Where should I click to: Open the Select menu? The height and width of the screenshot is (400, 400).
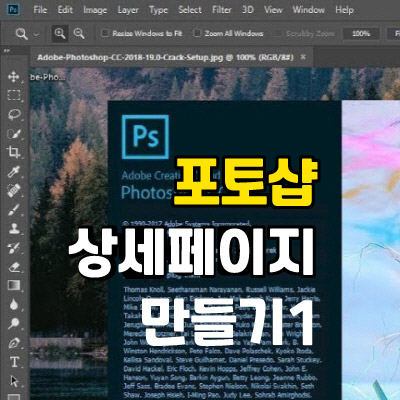click(190, 10)
